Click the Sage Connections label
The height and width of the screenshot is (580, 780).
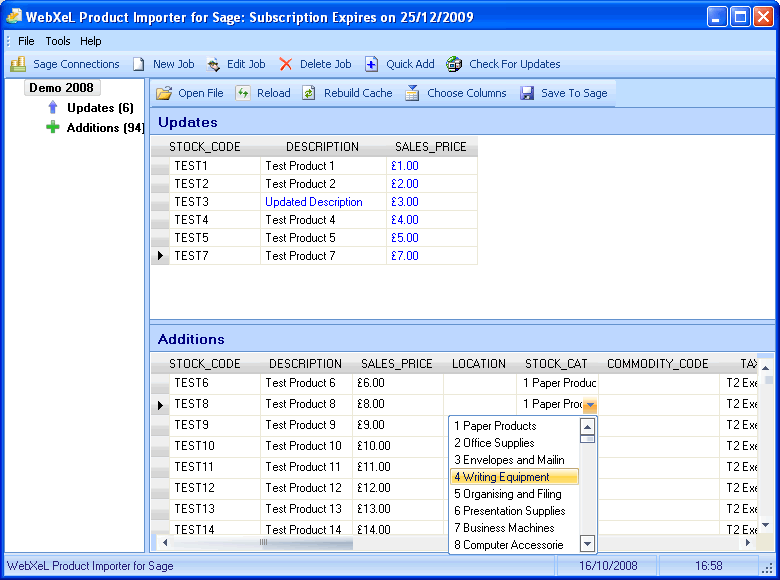76,64
